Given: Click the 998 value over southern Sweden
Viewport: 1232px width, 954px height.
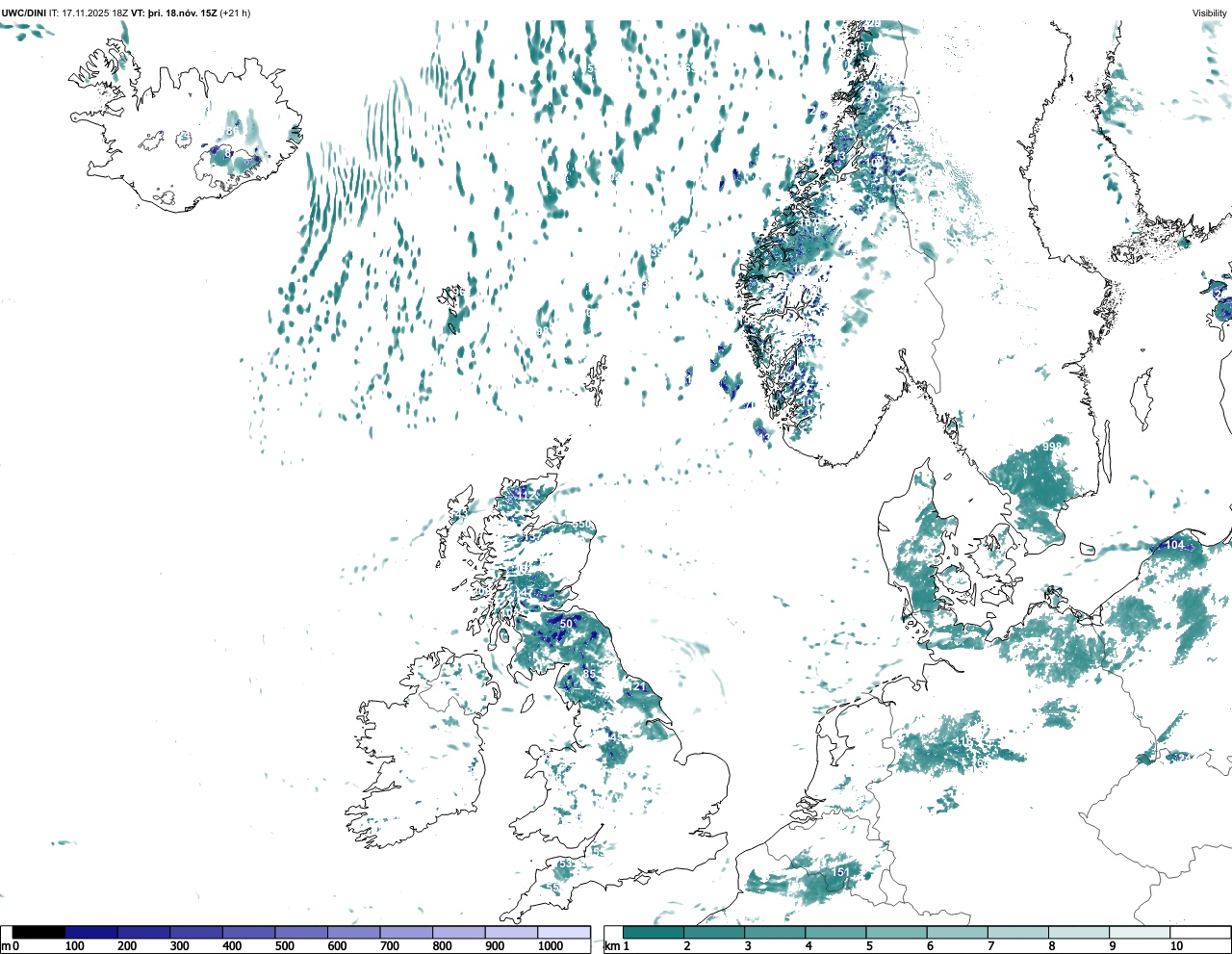Looking at the screenshot, I should [x=1053, y=447].
